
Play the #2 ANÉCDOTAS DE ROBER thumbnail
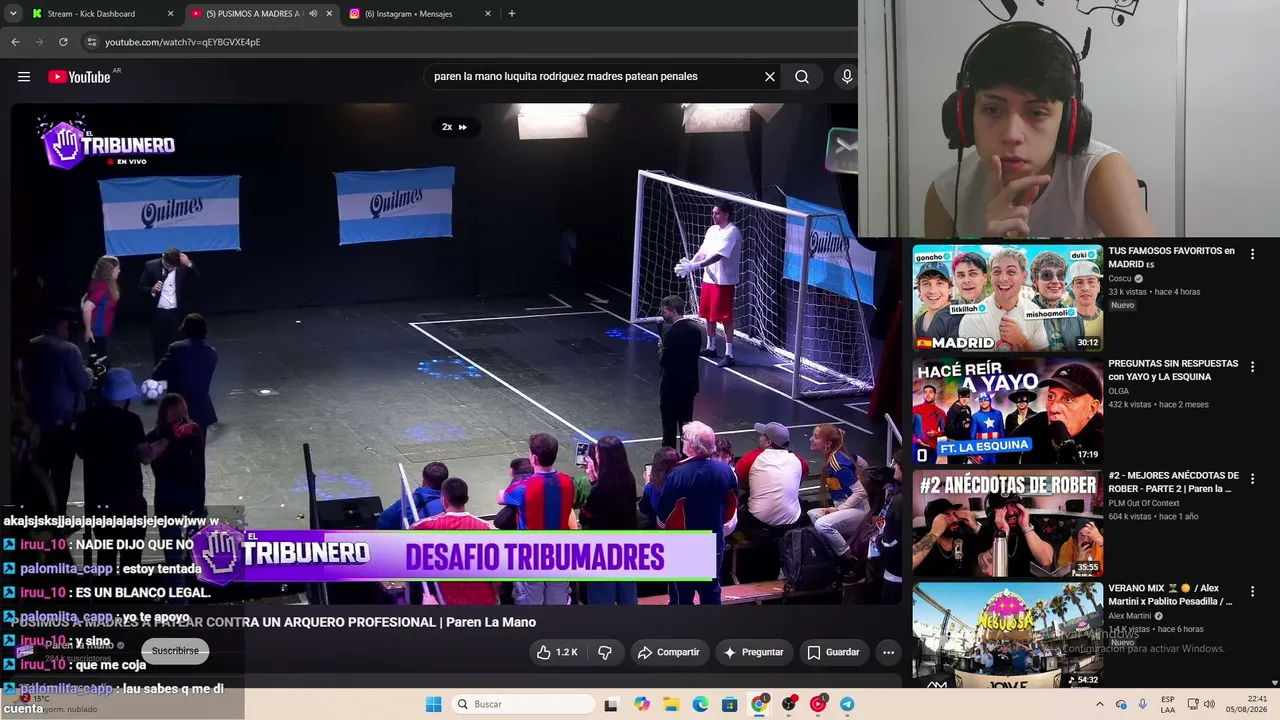coord(1007,522)
